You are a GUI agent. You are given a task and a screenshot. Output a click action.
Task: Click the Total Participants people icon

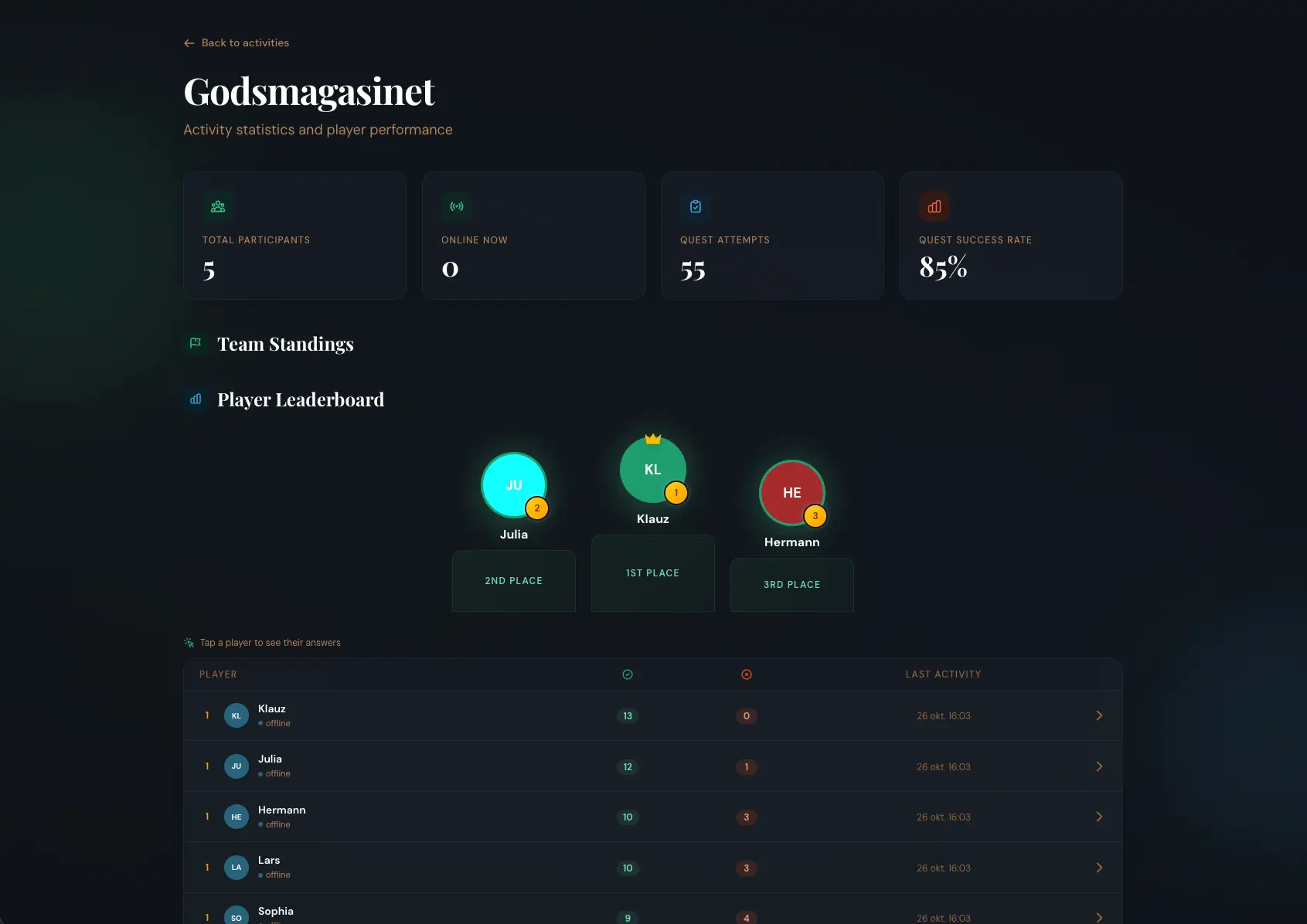tap(217, 206)
